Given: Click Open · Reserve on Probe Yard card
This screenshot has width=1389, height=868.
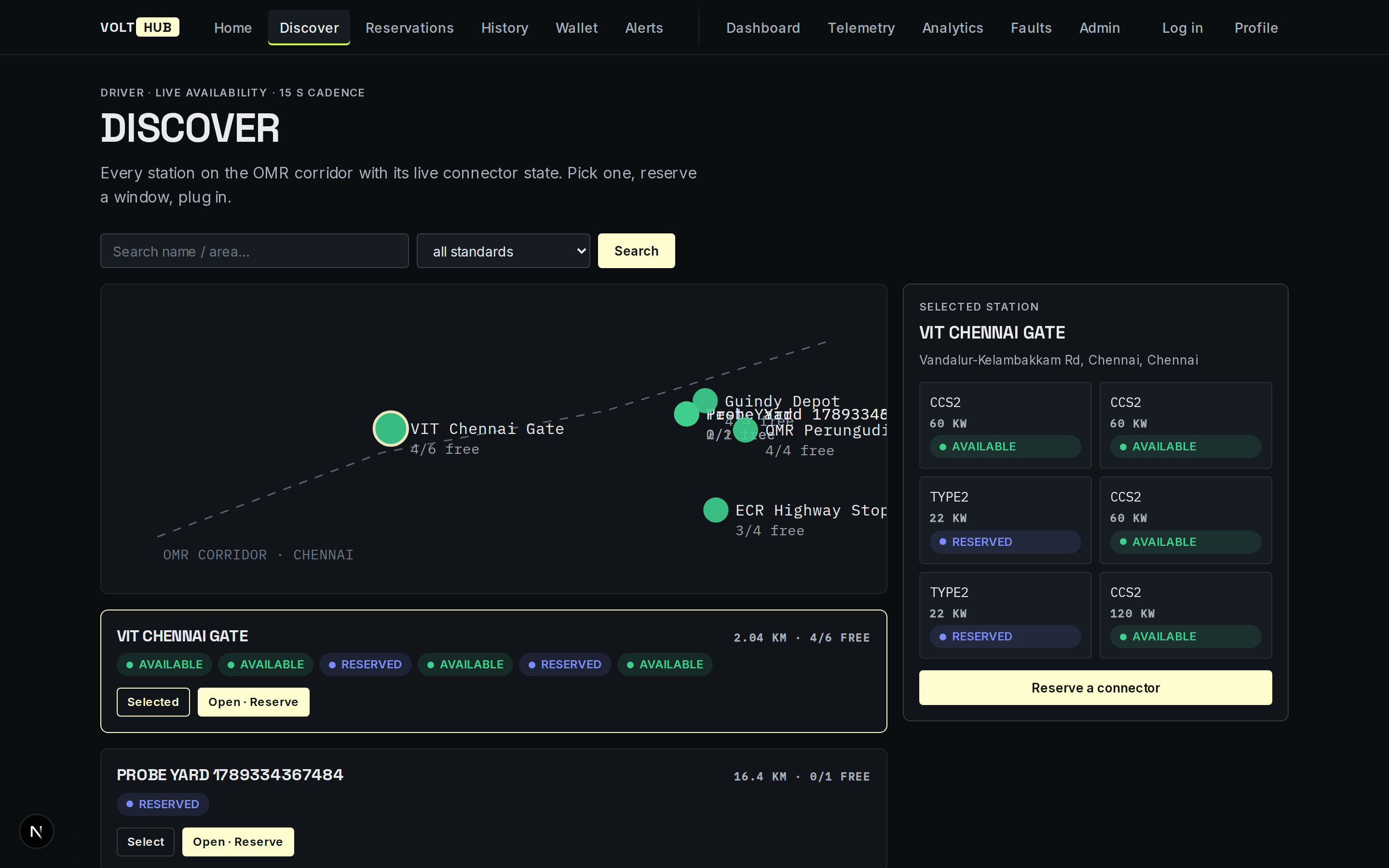Looking at the screenshot, I should (x=238, y=841).
